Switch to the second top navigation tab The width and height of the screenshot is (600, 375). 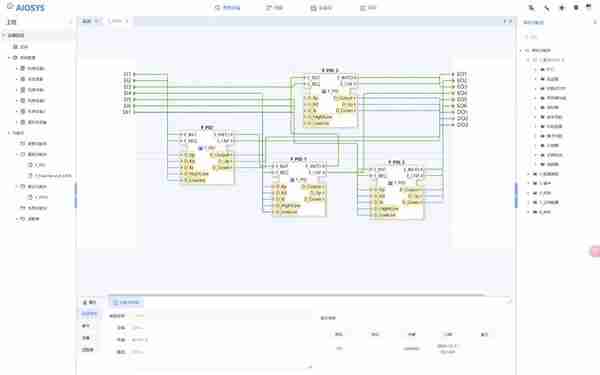click(274, 8)
